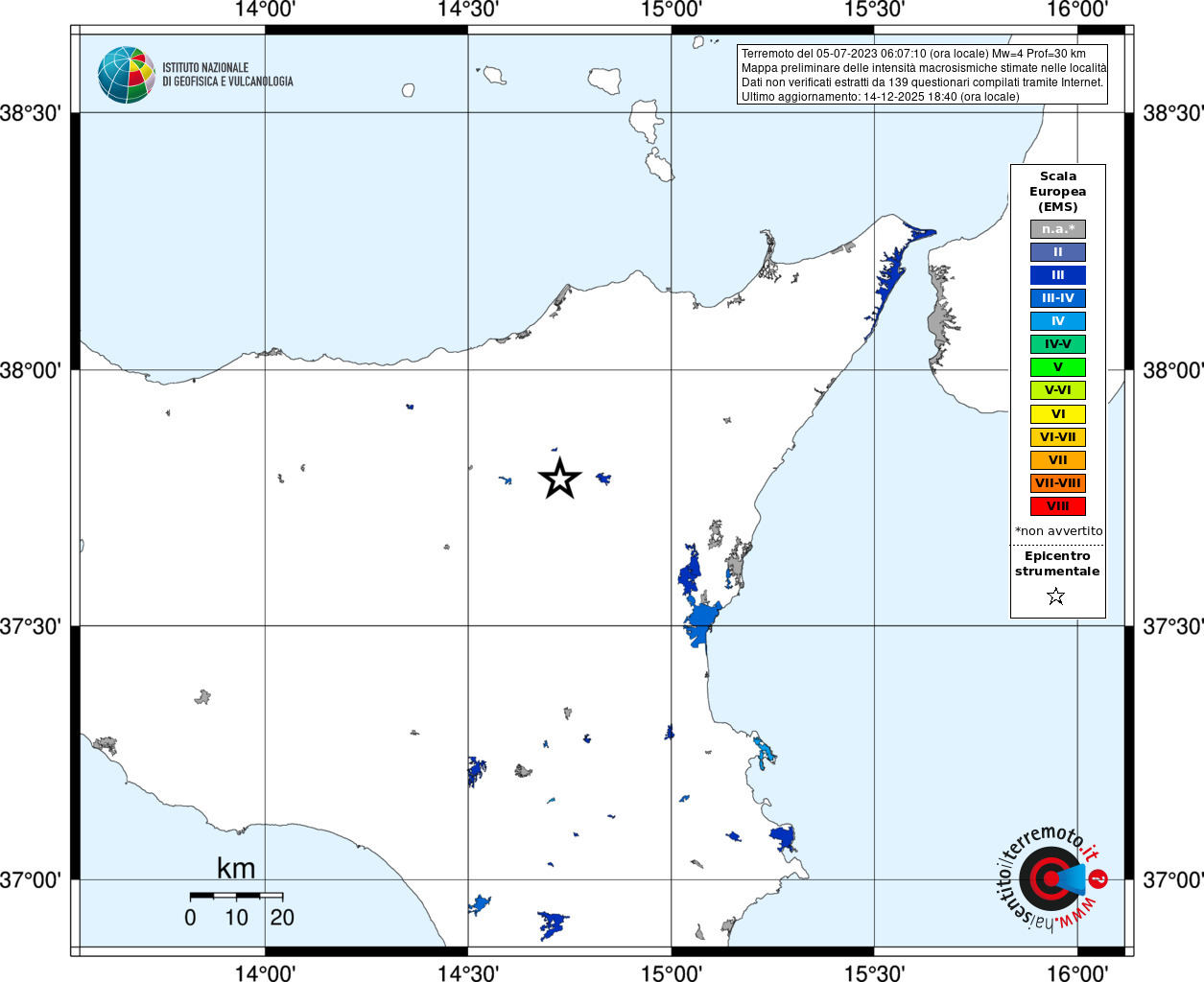Click the Epicentro strumentale label

pyautogui.click(x=1057, y=564)
